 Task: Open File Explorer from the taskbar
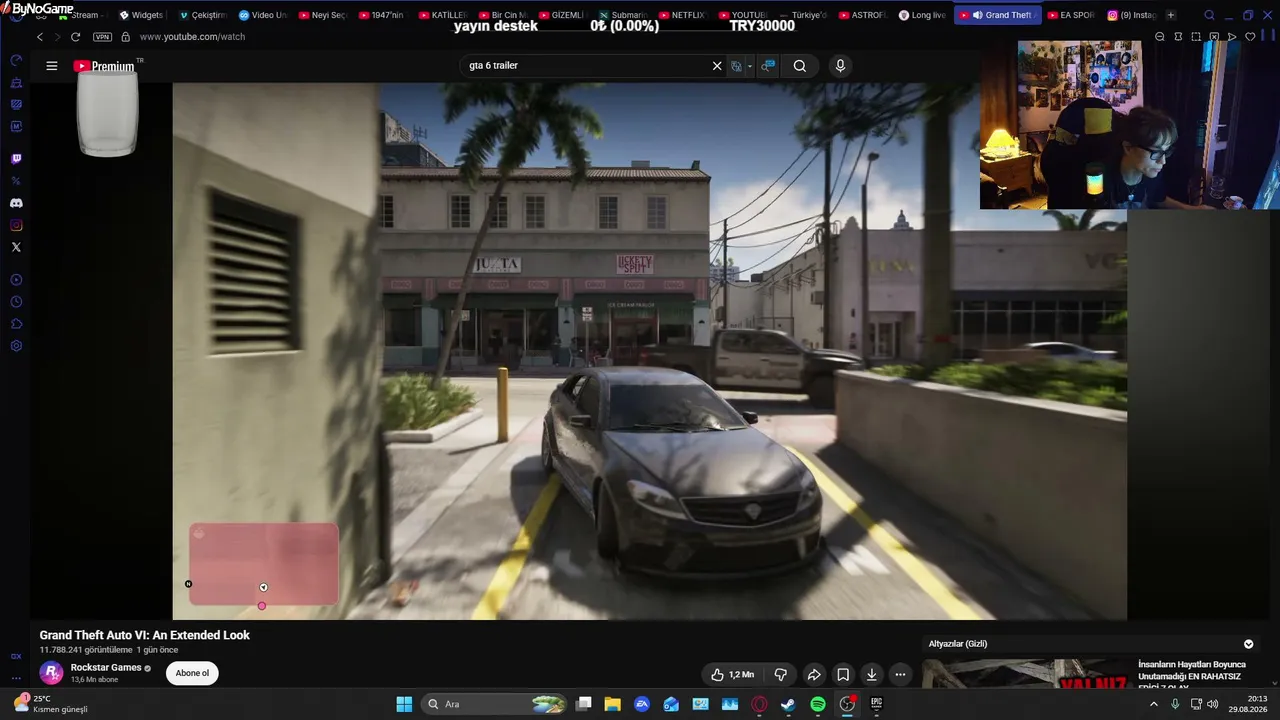point(613,704)
